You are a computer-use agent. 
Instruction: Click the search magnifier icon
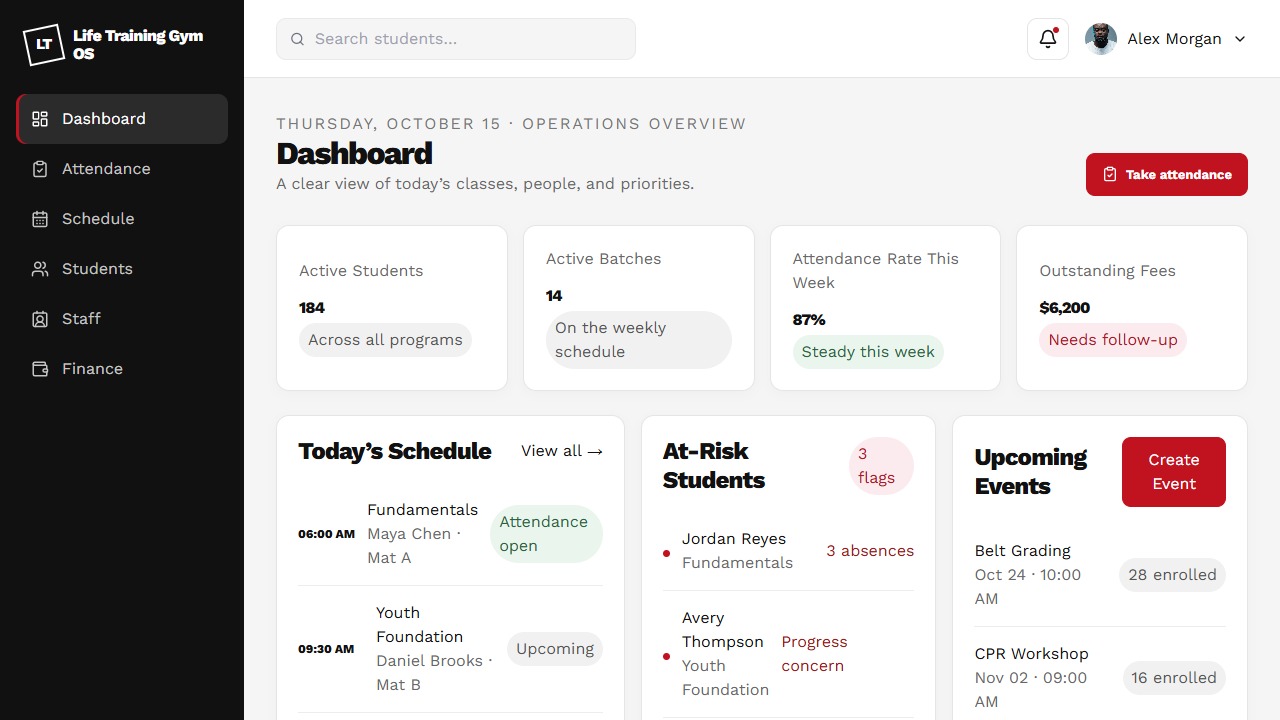(x=297, y=39)
